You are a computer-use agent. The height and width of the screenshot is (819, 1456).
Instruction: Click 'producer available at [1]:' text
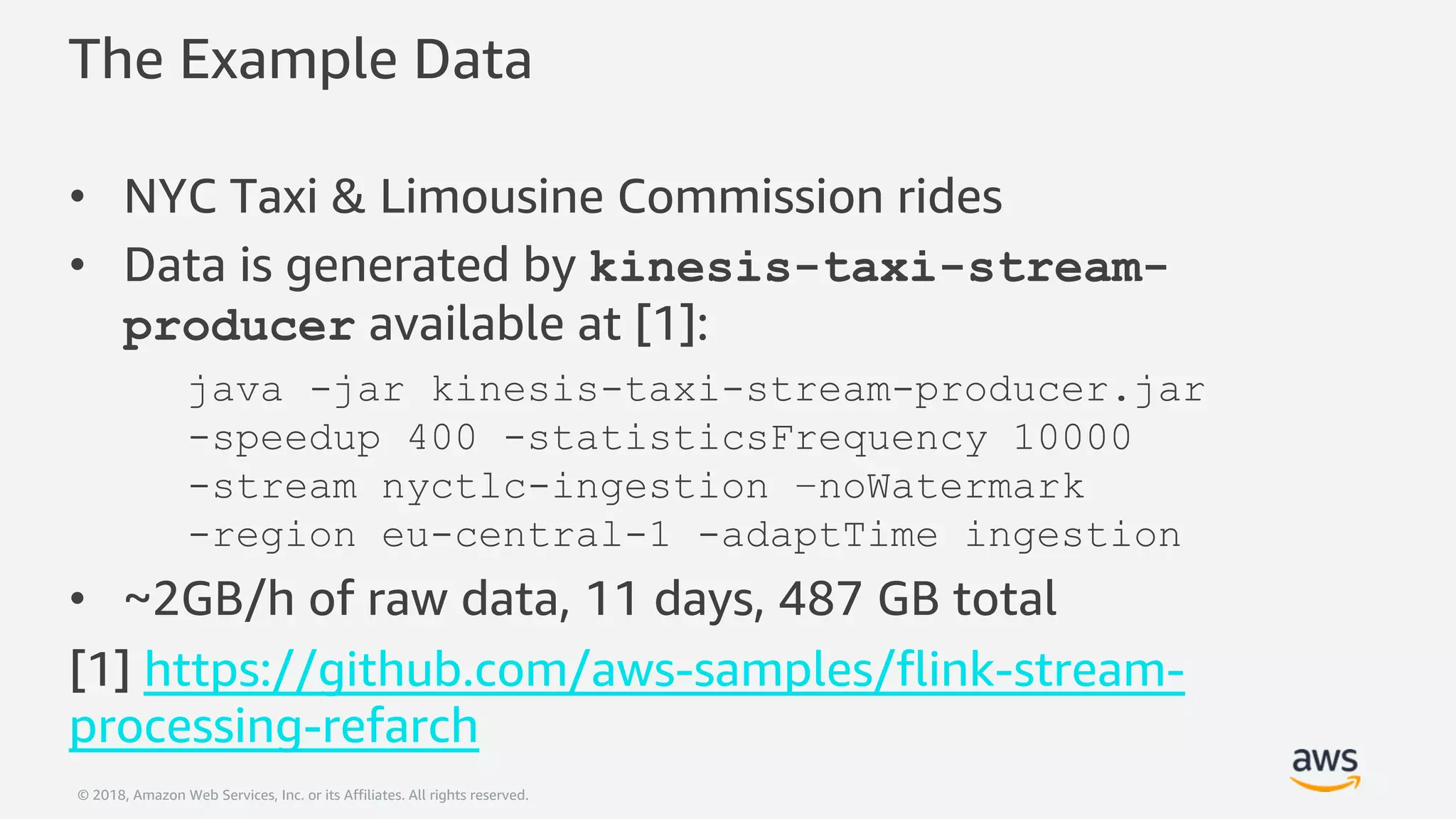click(416, 326)
